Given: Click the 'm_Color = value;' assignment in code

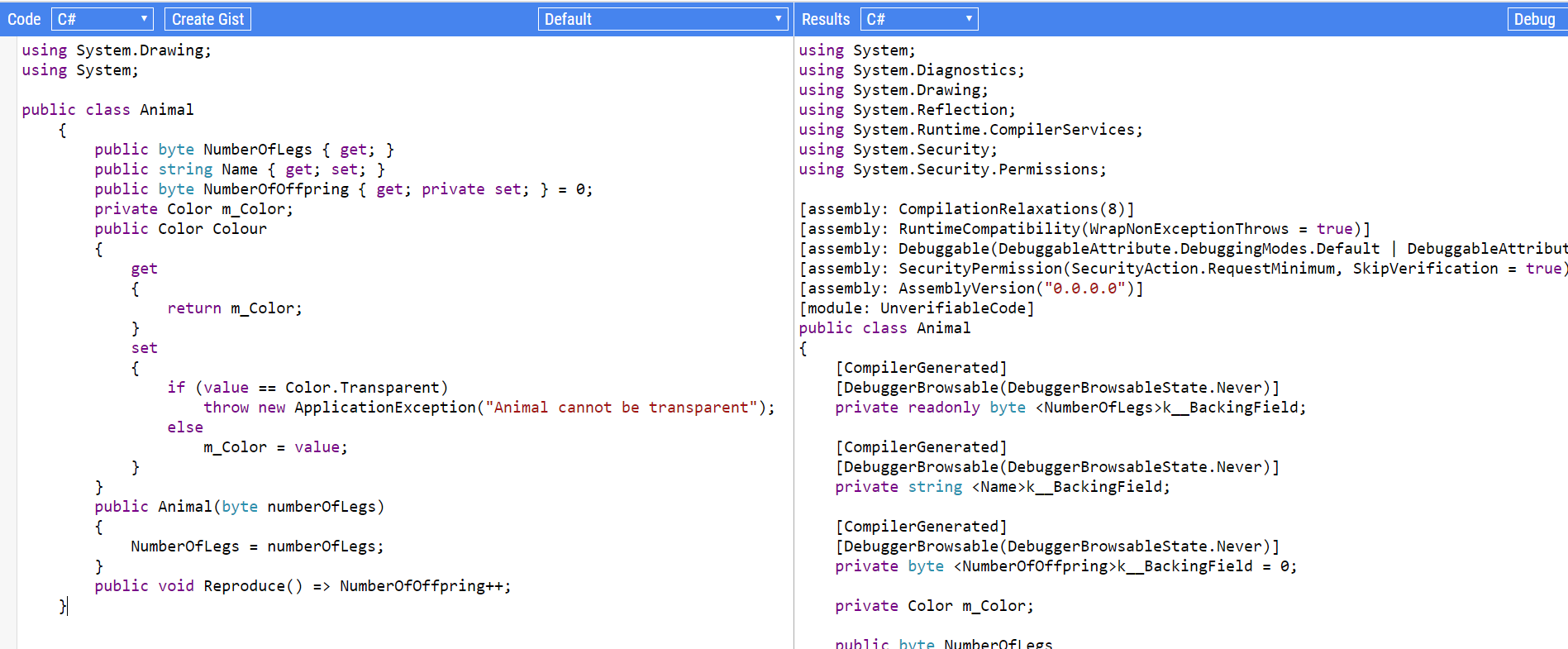Looking at the screenshot, I should coord(275,447).
